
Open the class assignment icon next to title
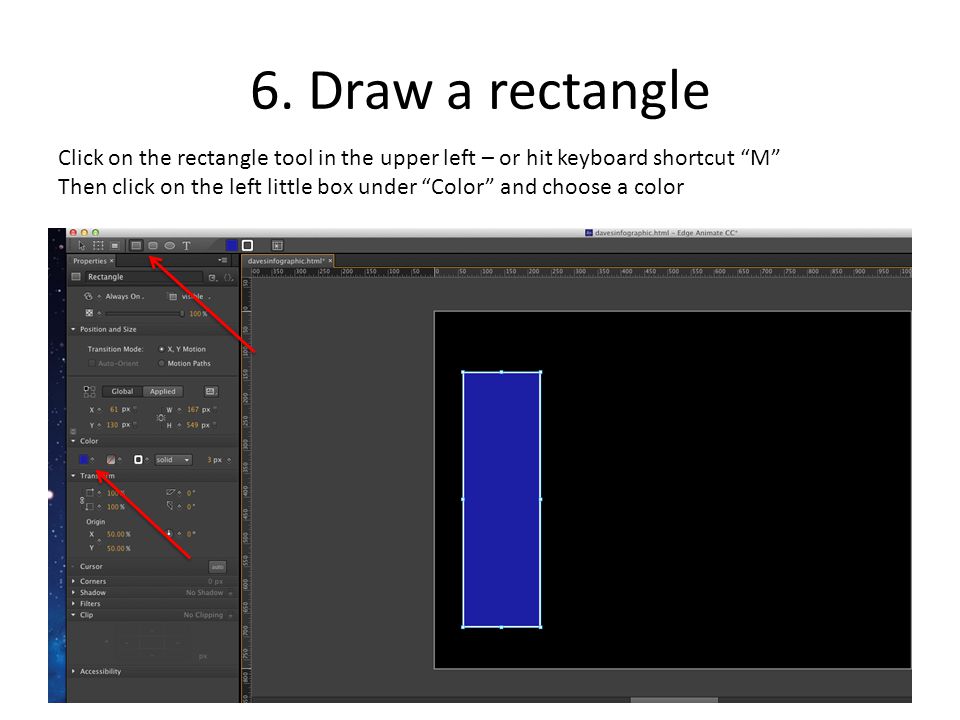[212, 277]
